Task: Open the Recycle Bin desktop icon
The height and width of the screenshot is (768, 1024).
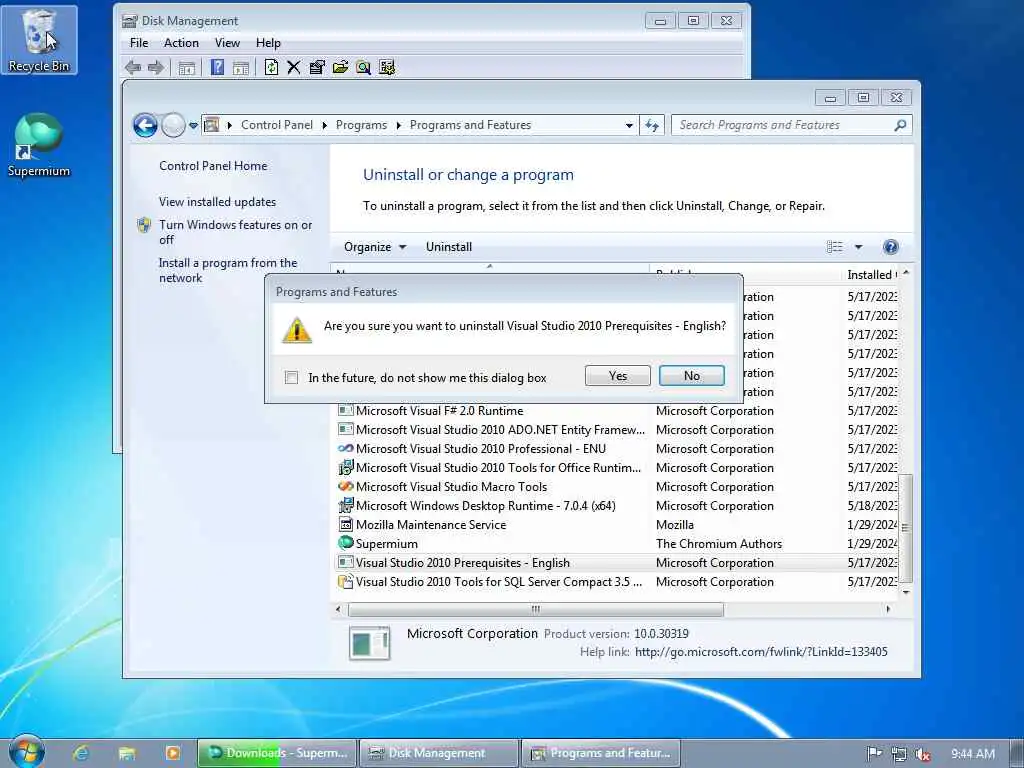Action: pyautogui.click(x=39, y=40)
